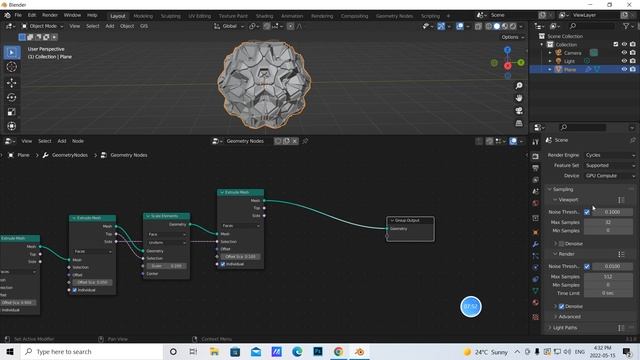640x360 pixels.
Task: Click the viewport Max Samples field
Action: (x=608, y=222)
